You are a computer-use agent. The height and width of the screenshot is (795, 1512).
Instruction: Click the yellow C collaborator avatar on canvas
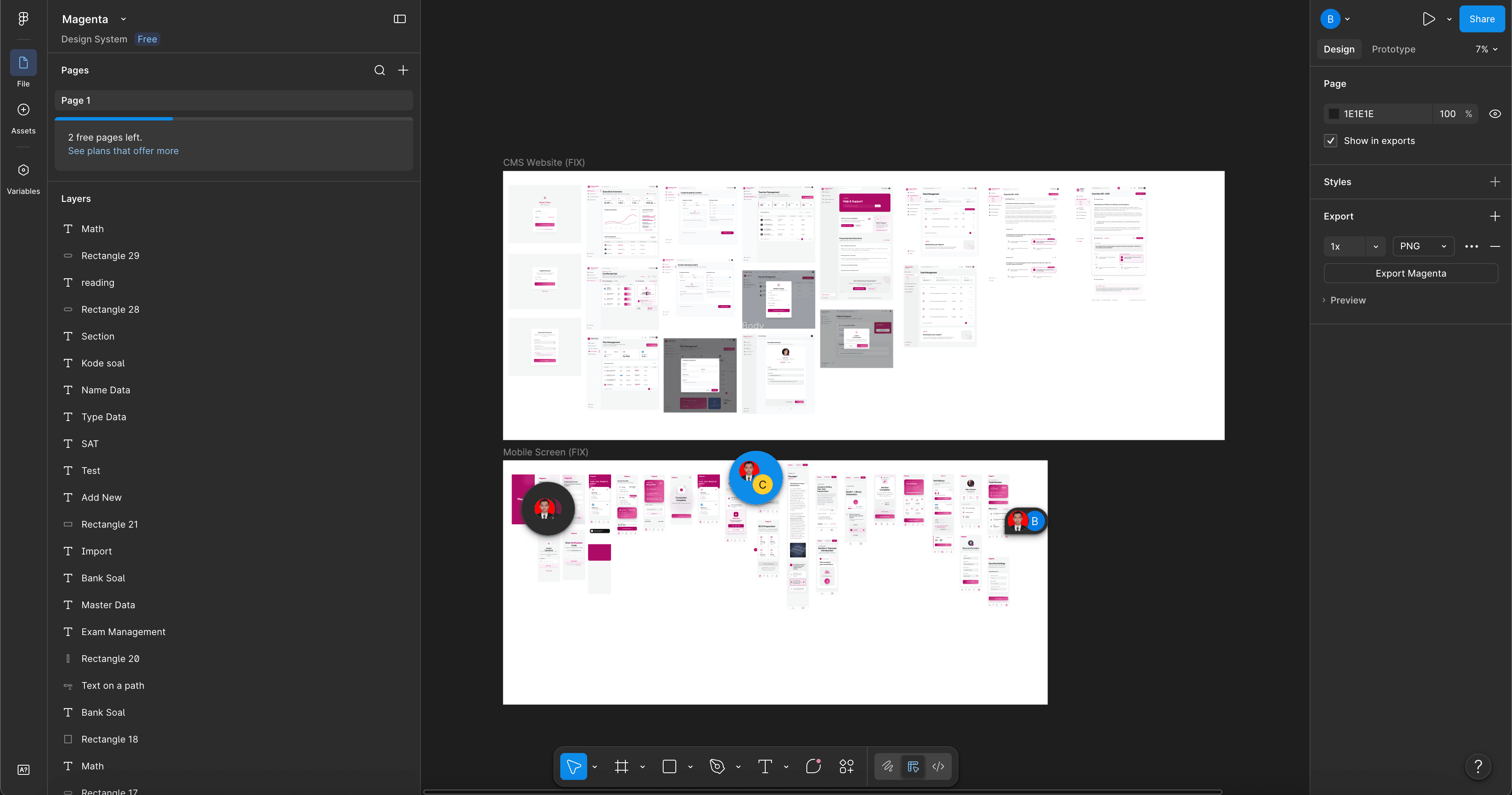tap(762, 485)
